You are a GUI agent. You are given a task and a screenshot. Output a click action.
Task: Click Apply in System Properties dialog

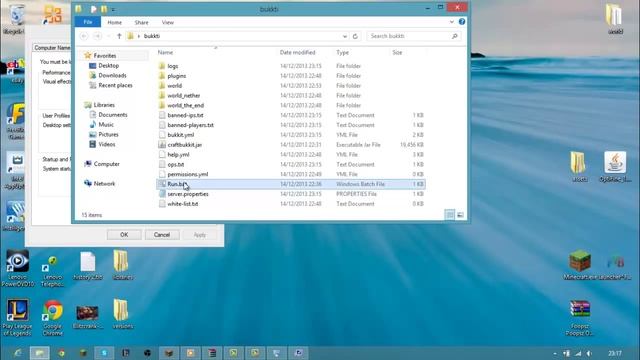[x=200, y=235]
